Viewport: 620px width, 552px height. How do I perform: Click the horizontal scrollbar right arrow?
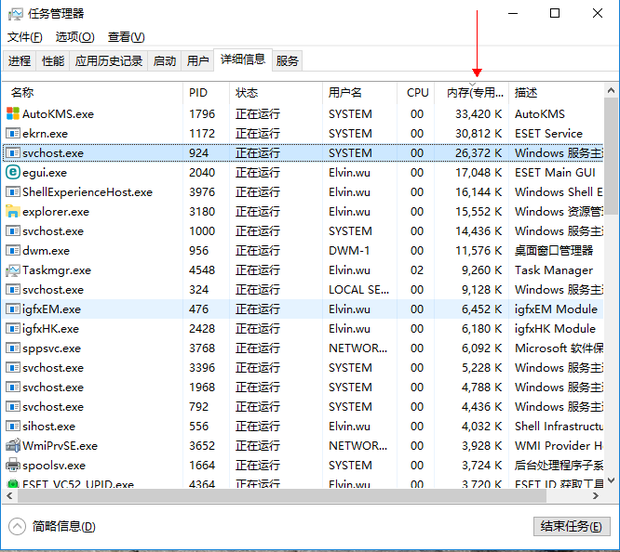[x=595, y=495]
